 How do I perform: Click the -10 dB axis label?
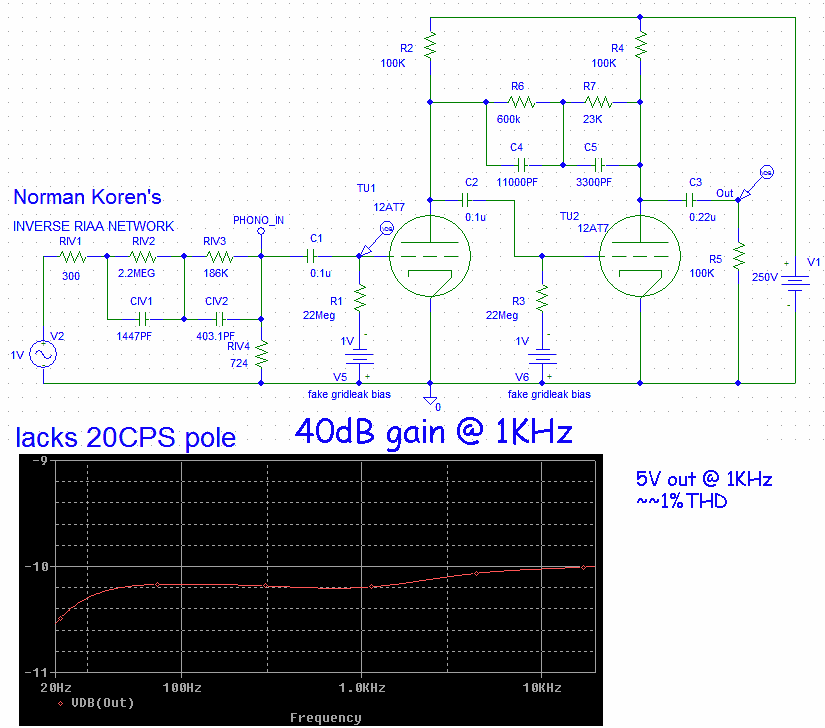click(x=36, y=567)
